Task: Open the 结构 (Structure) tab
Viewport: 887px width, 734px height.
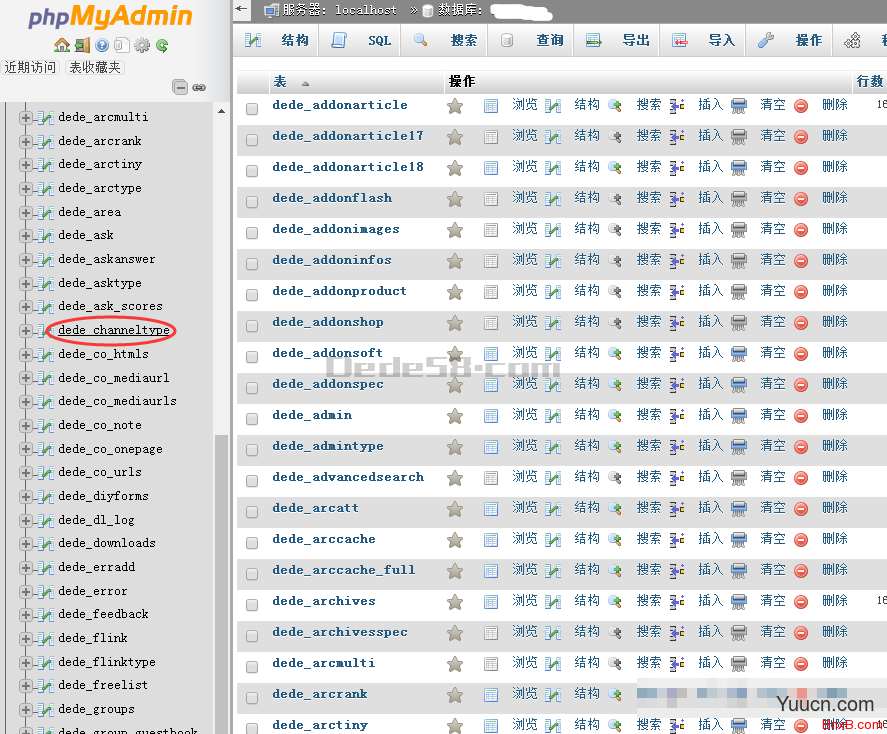Action: click(x=277, y=40)
